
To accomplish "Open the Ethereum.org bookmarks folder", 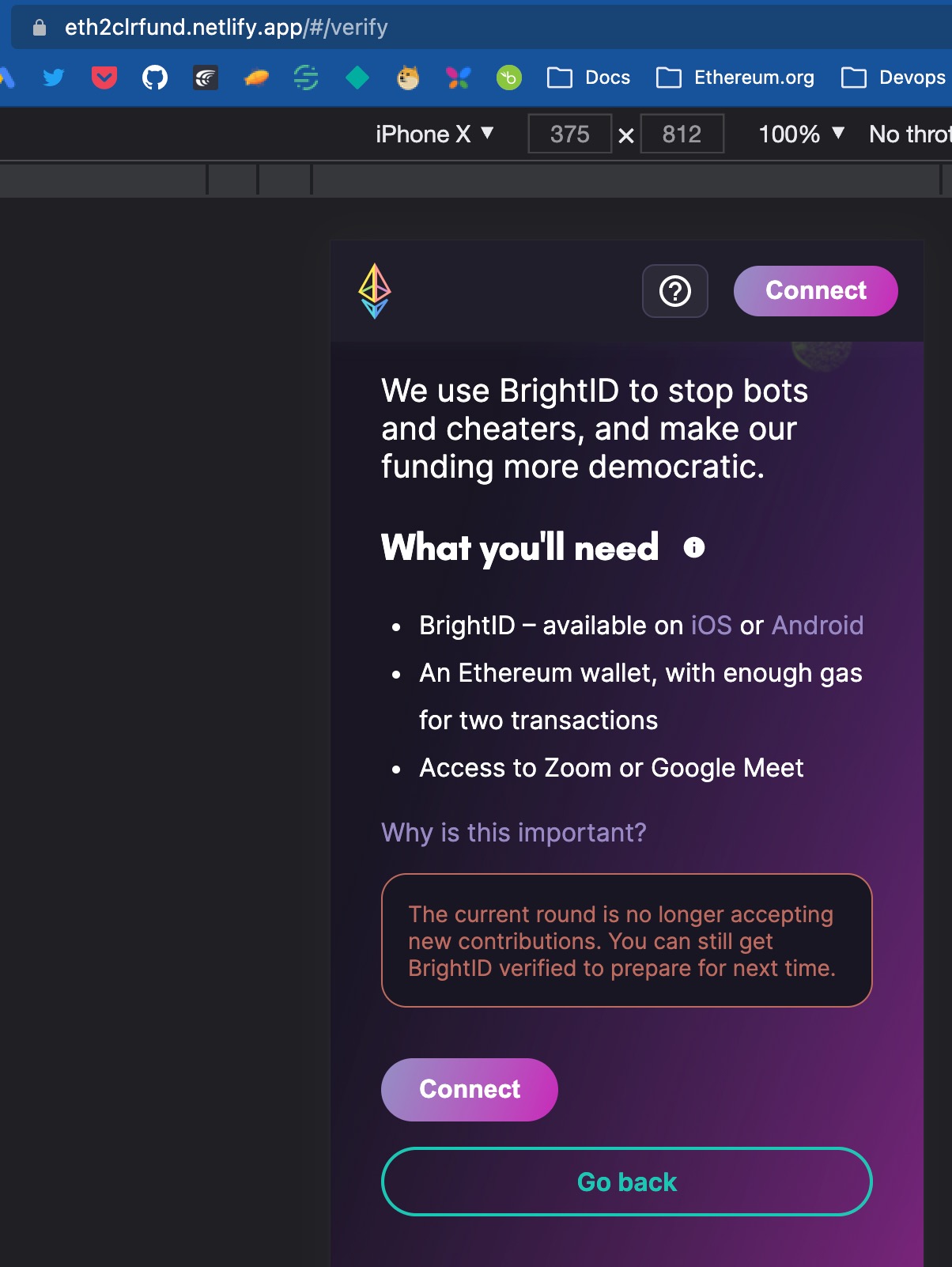I will point(734,78).
